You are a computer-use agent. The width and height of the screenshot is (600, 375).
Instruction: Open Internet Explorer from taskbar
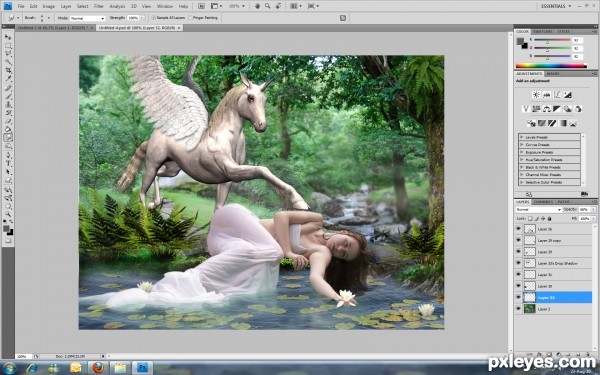(32, 368)
